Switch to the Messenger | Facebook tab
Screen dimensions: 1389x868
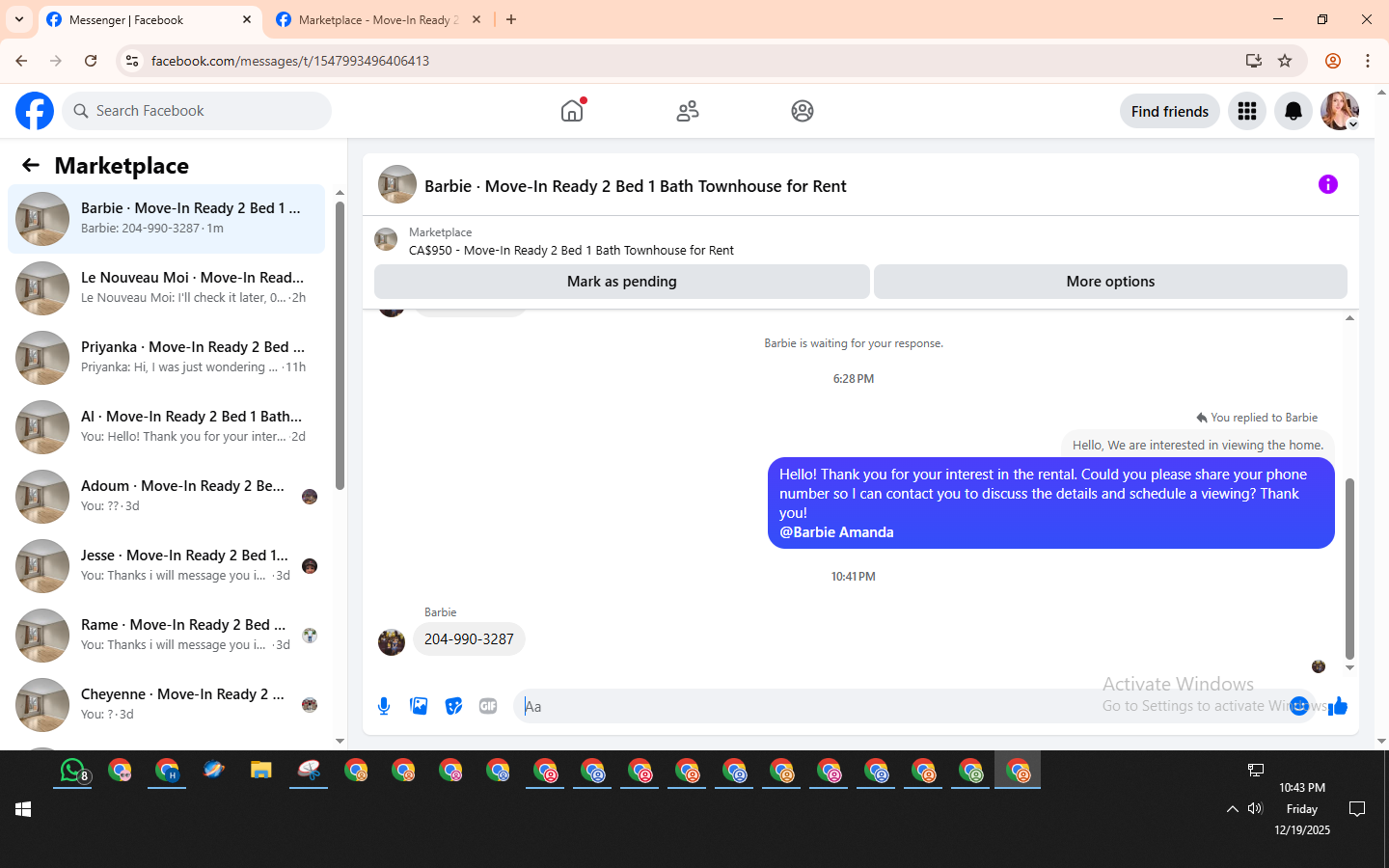pyautogui.click(x=150, y=19)
